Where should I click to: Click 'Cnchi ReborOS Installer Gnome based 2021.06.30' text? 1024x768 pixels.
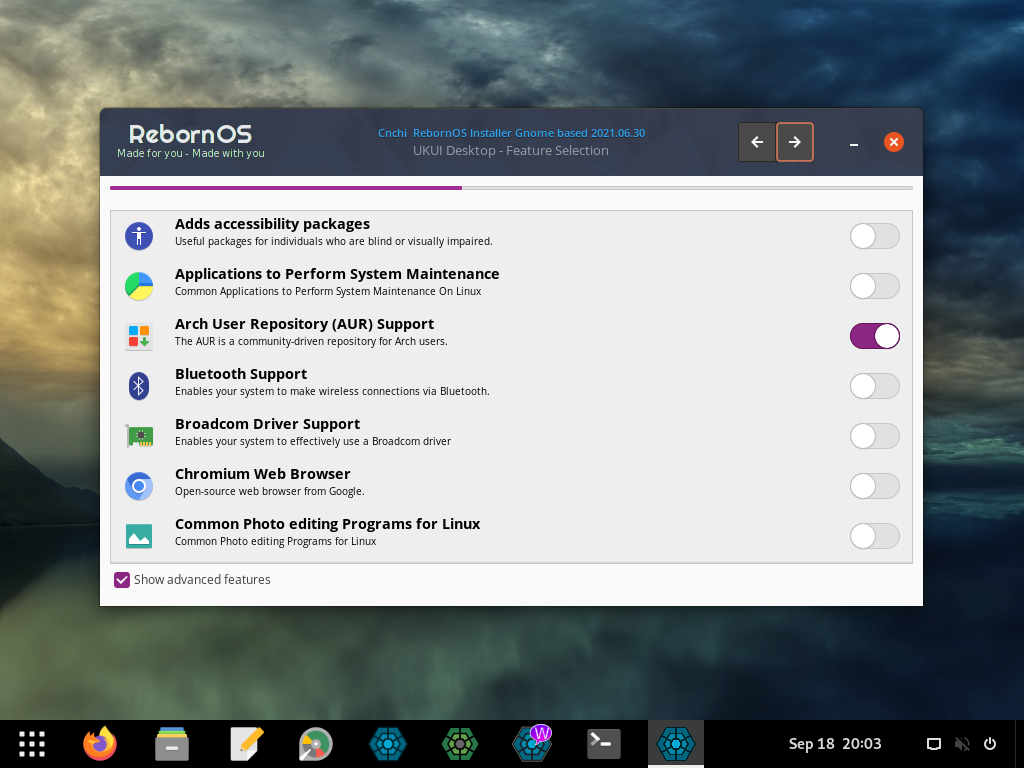511,133
